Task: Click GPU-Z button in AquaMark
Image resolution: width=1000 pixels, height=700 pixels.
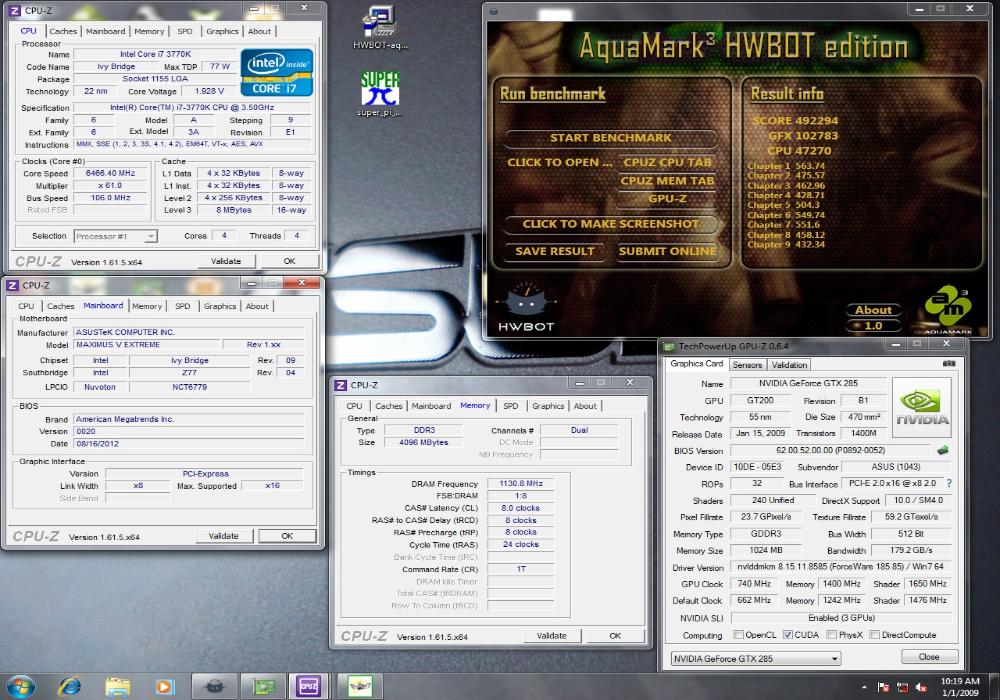Action: [667, 198]
